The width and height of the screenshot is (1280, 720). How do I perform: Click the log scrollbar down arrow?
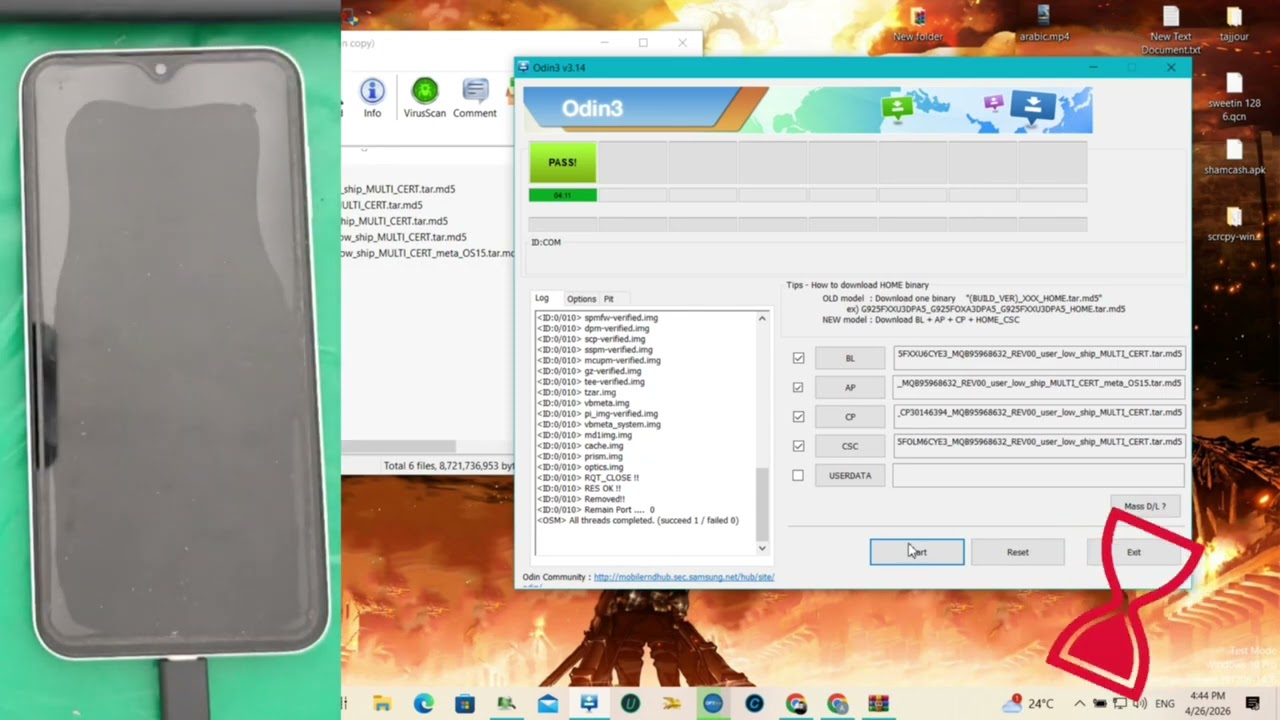pos(762,548)
